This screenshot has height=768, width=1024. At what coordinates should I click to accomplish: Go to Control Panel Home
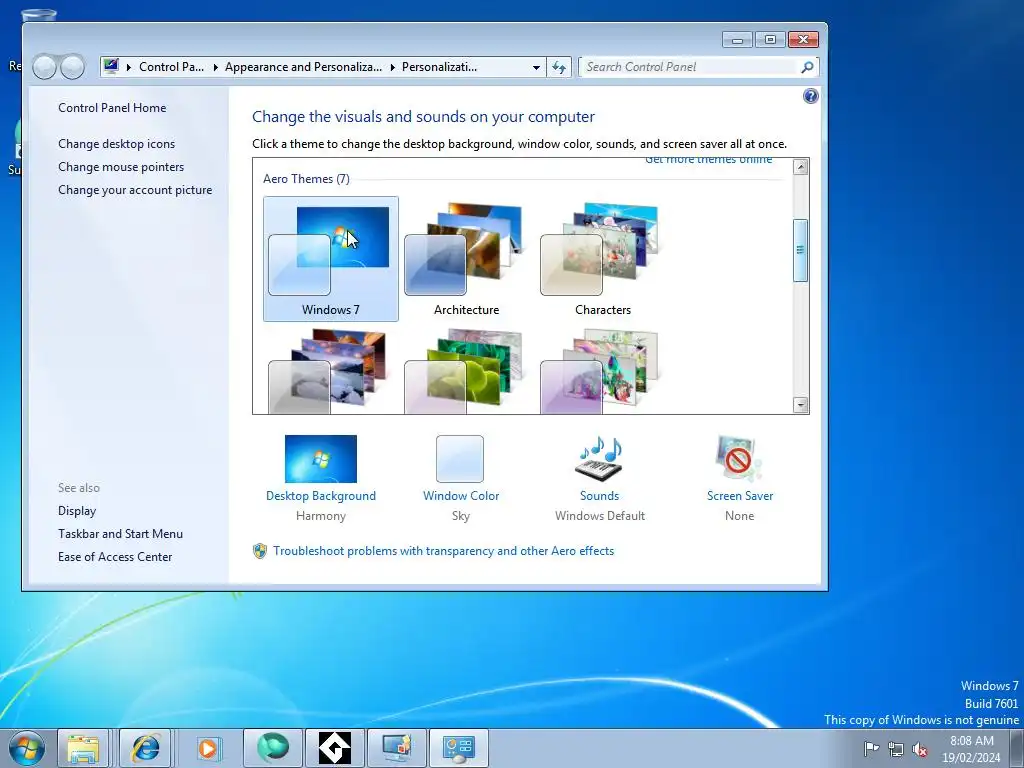[x=112, y=108]
